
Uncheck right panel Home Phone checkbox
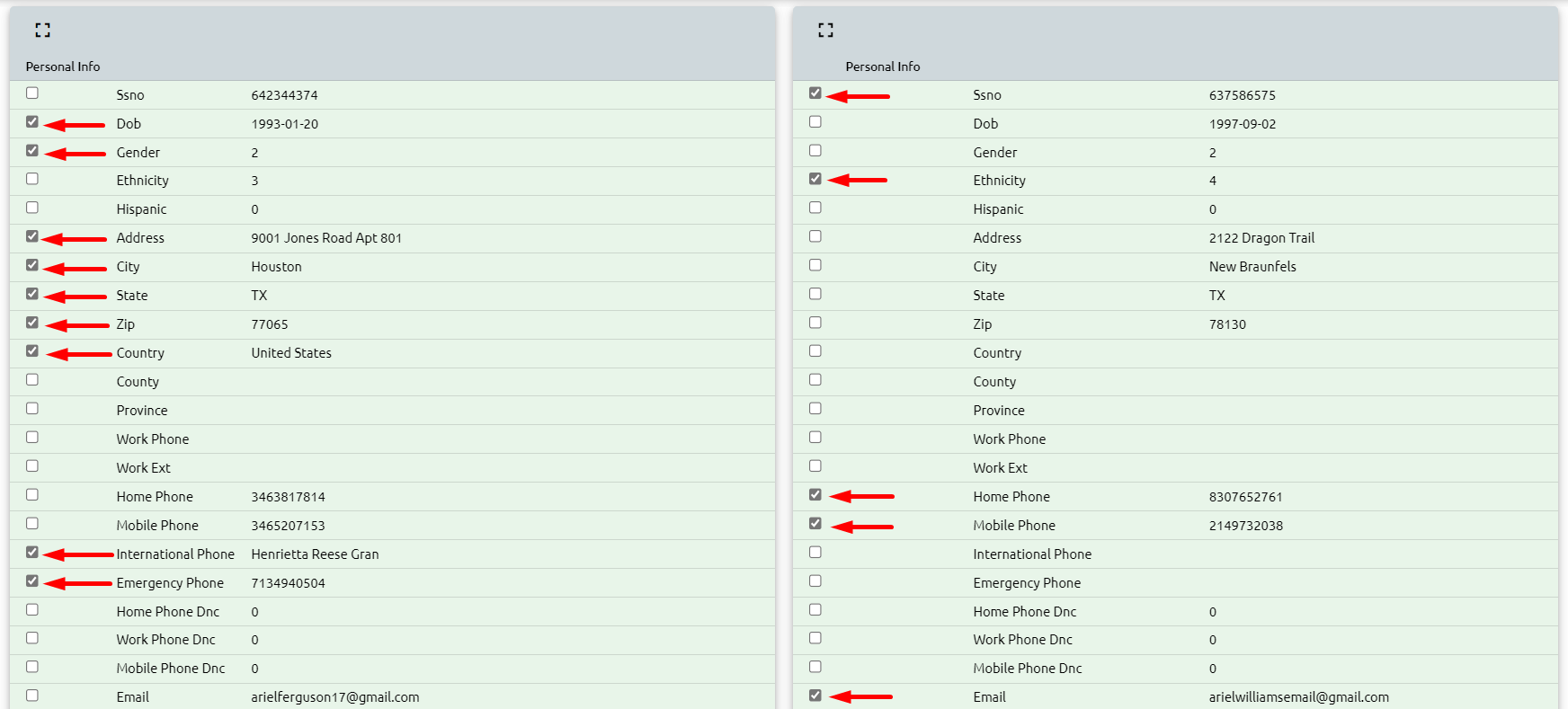[815, 495]
